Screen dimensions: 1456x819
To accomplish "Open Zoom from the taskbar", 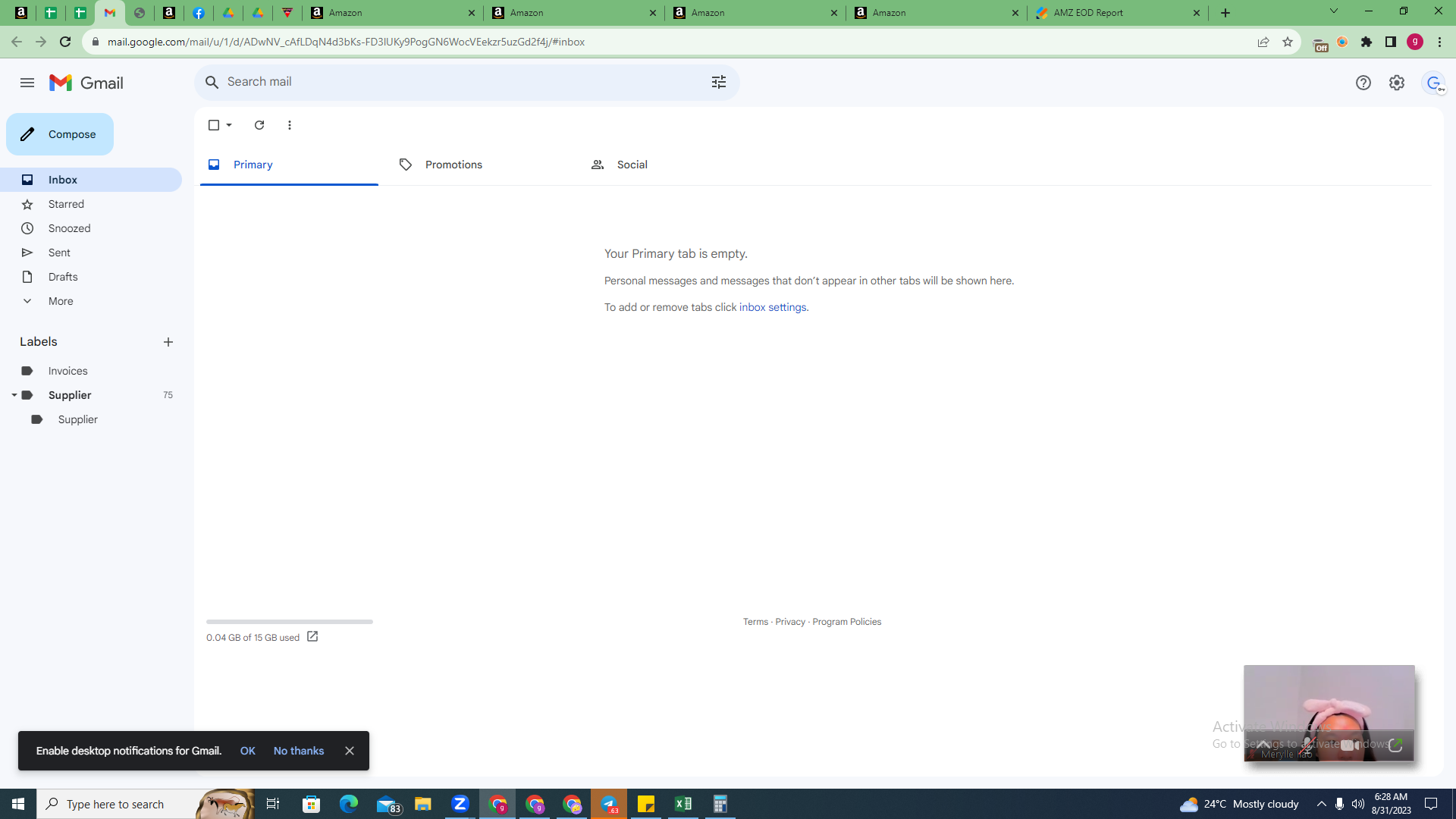I will point(460,804).
